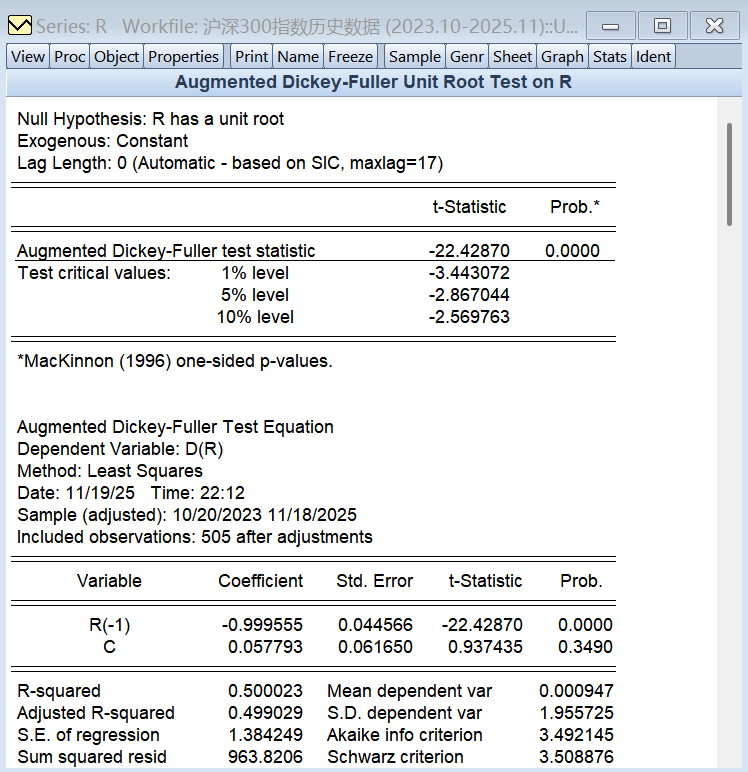Click the Print button
Image resolution: width=748 pixels, height=772 pixels.
tap(251, 57)
